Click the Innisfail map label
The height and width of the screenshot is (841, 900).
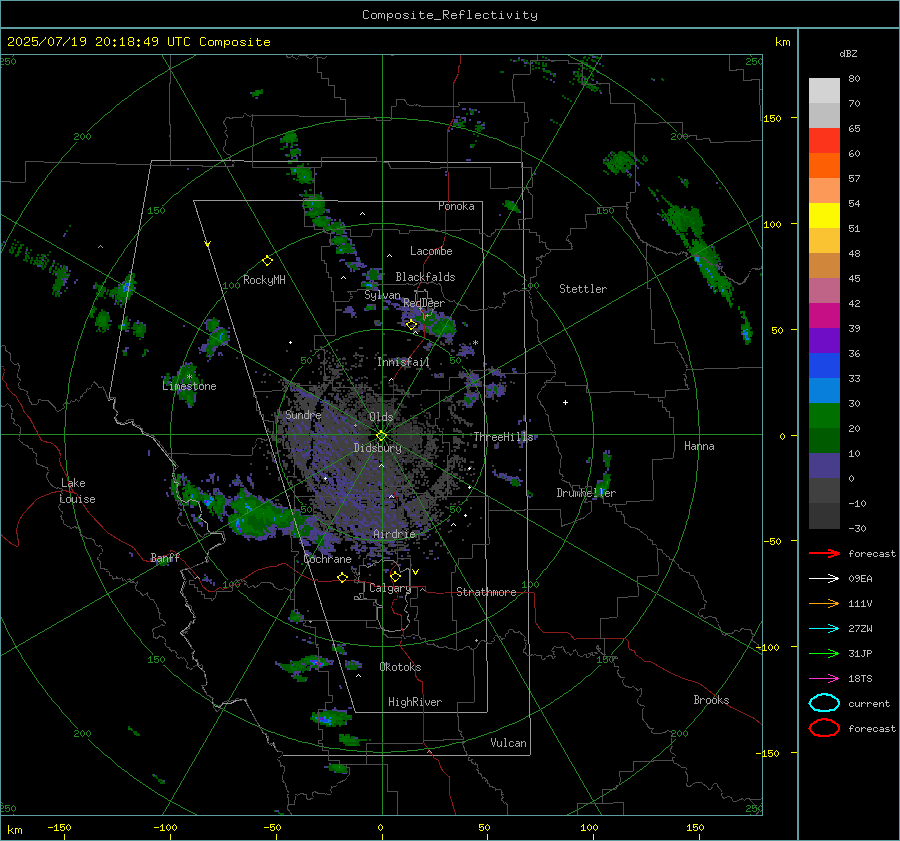(x=403, y=362)
